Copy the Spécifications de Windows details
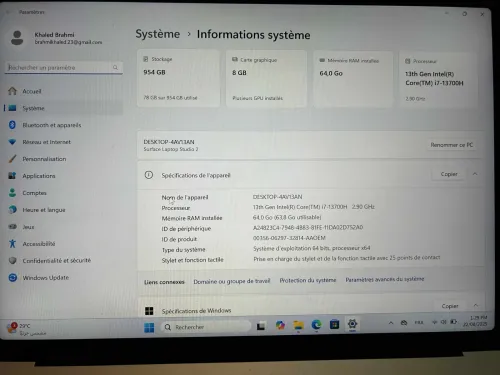The height and width of the screenshot is (375, 500). [x=450, y=306]
